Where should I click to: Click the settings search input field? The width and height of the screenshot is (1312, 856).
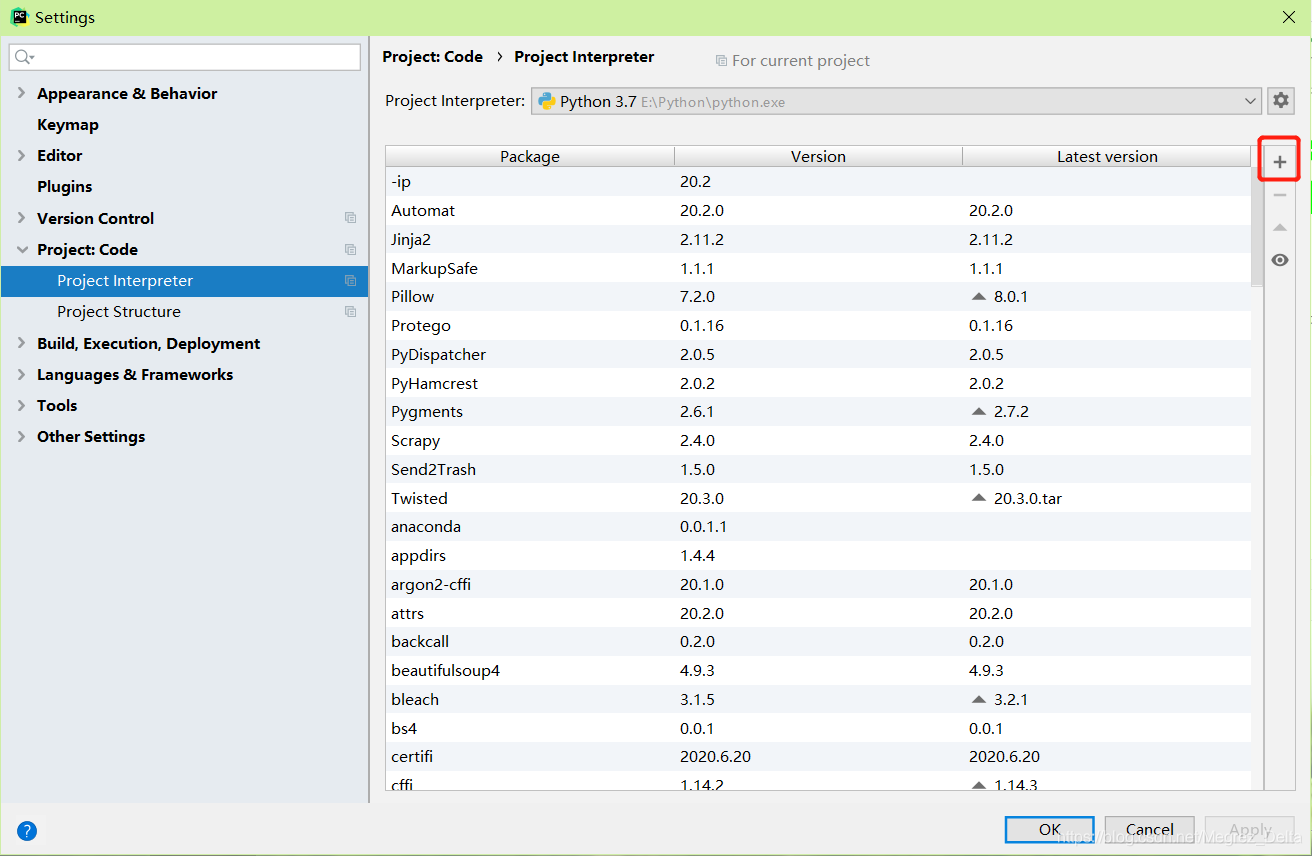(185, 58)
